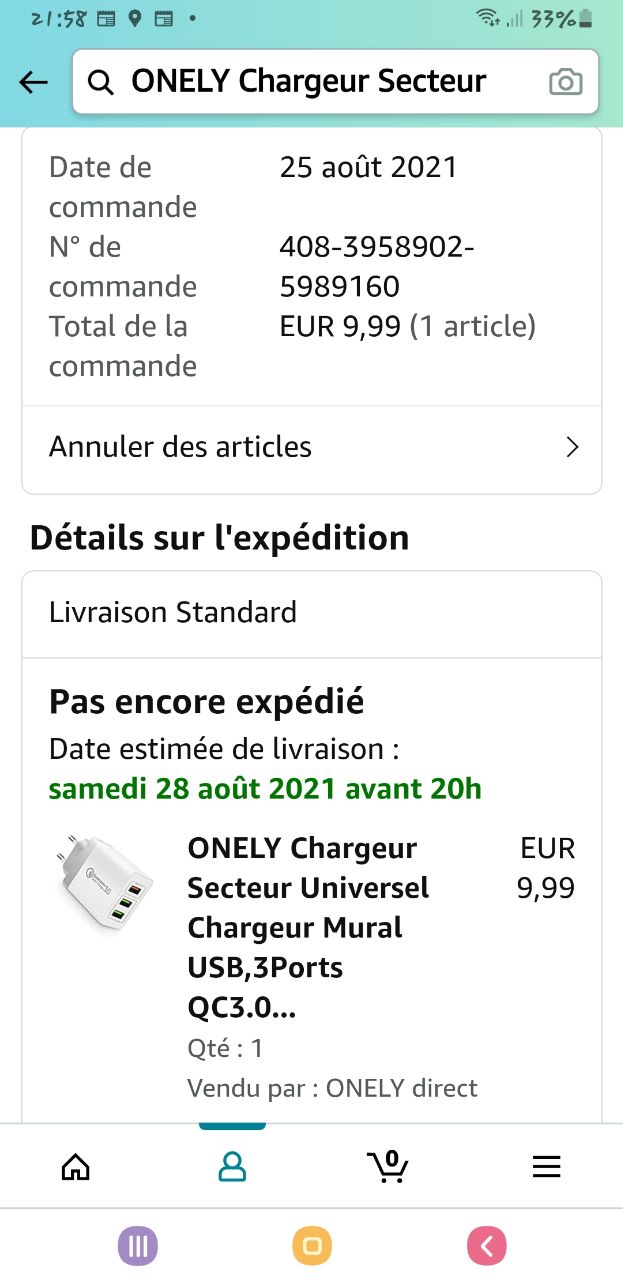Tap the Vendu par ONELY direct seller
This screenshot has height=1280, width=623.
click(x=332, y=1088)
